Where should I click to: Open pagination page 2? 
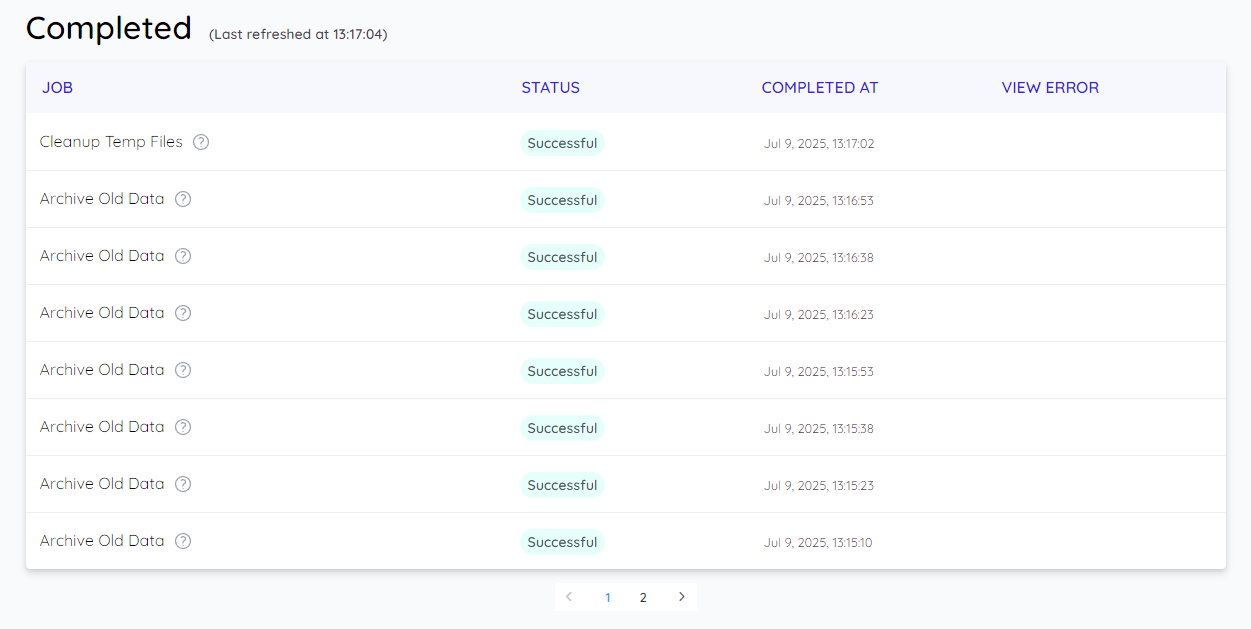[643, 597]
